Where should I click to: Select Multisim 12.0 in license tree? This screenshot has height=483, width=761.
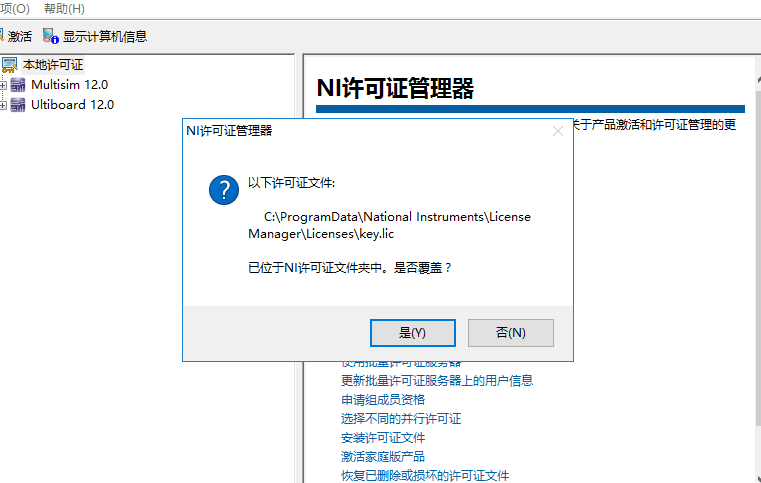pos(69,85)
